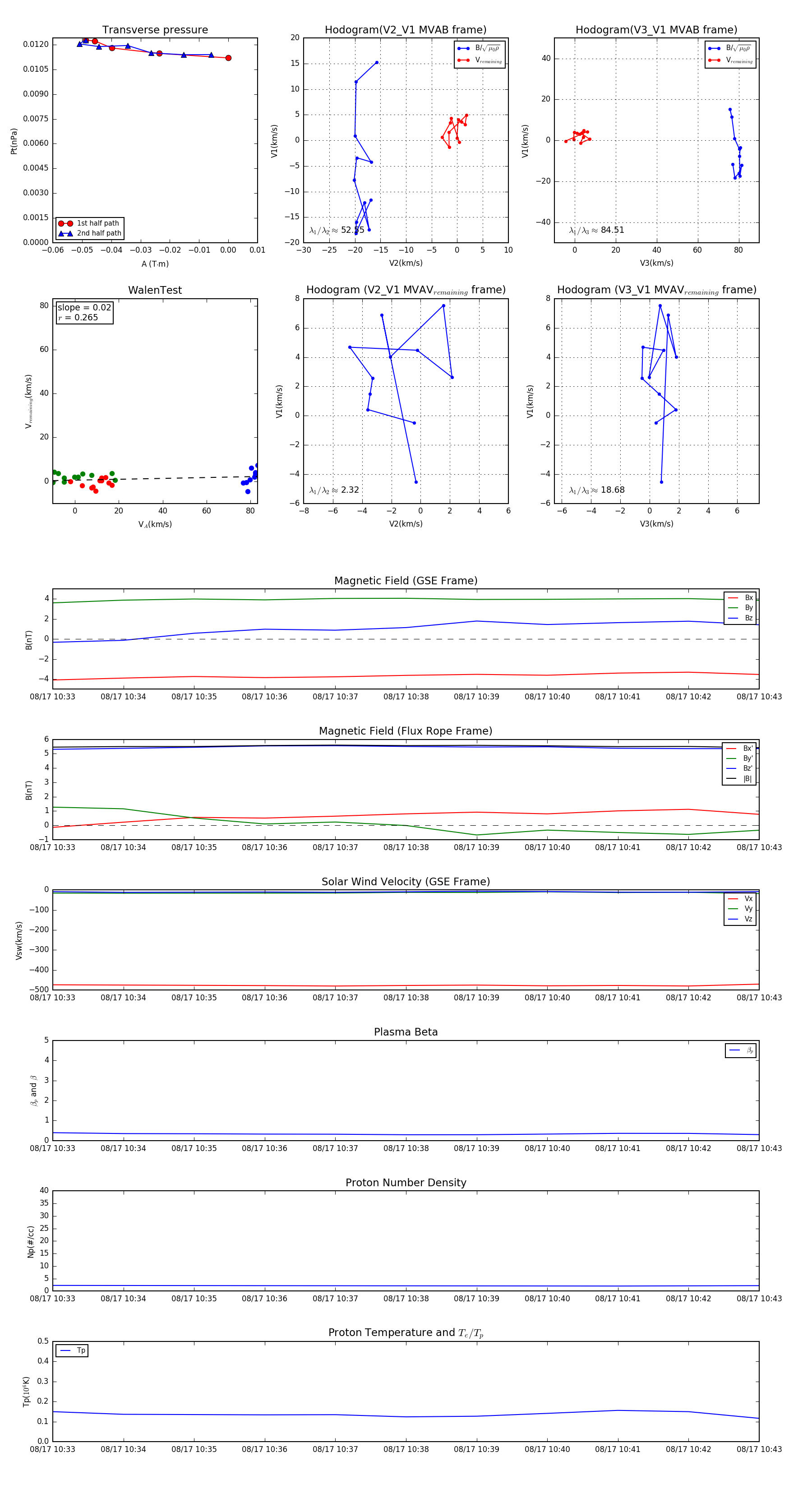Select the 'slope = 0.02' annotation
The width and height of the screenshot is (812, 1489).
(x=84, y=308)
